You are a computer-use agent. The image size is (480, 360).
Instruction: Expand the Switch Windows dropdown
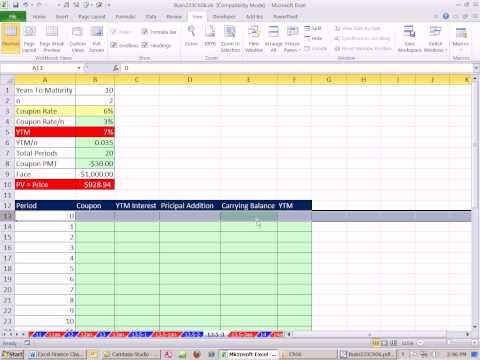(435, 38)
